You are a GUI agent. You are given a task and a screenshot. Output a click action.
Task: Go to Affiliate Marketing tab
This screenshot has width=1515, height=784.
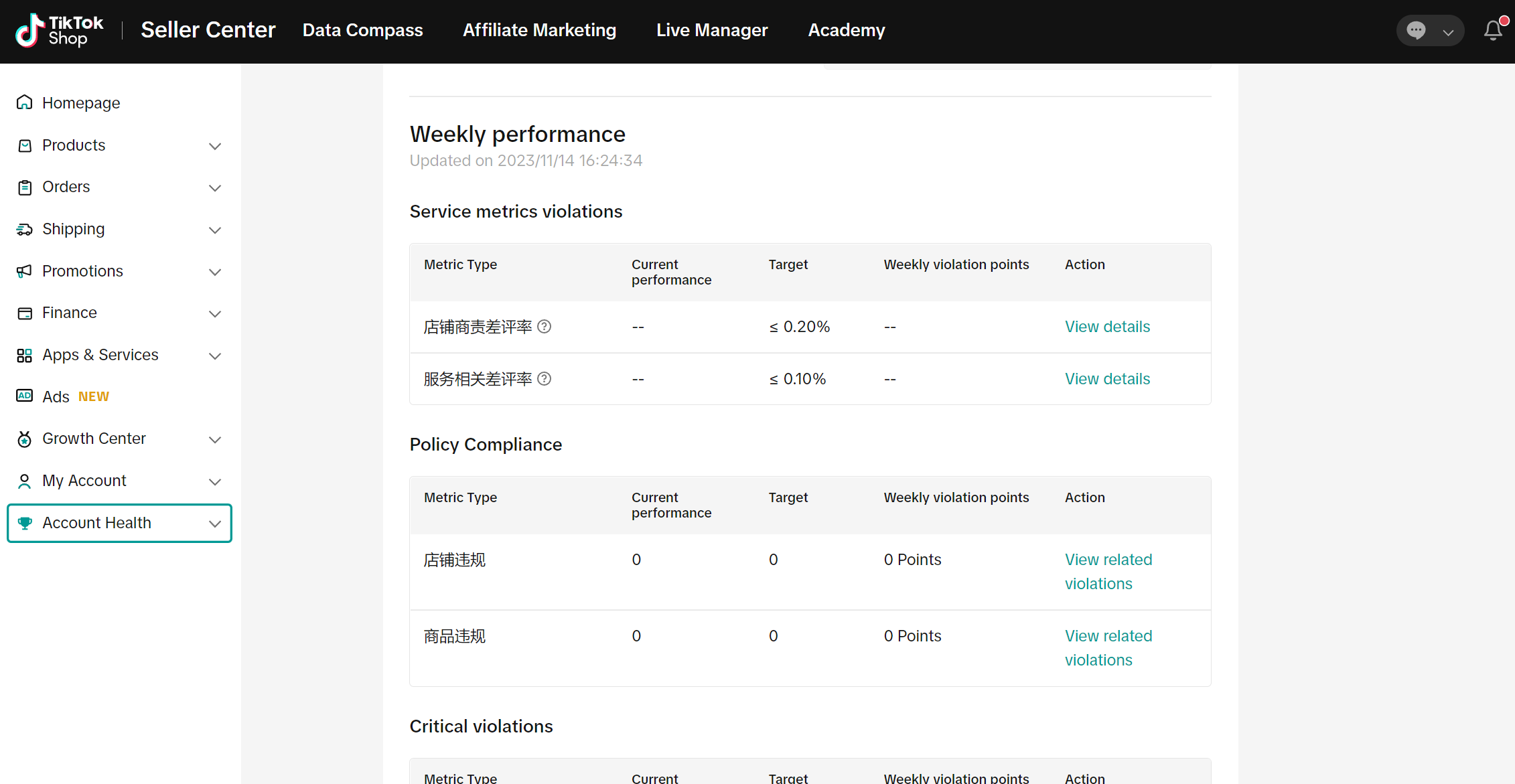click(539, 30)
